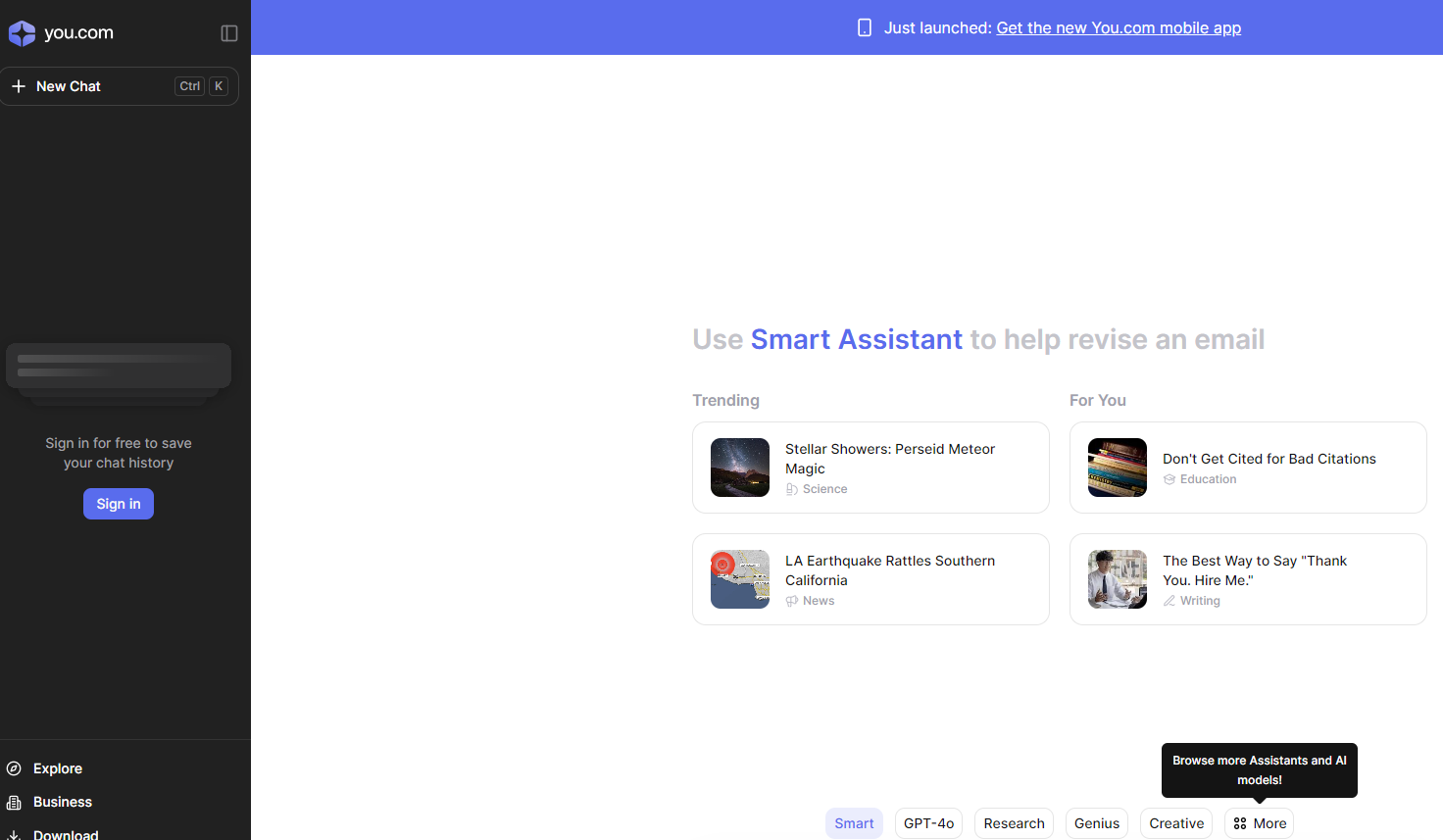Select the Smart assistant mode

(854, 823)
